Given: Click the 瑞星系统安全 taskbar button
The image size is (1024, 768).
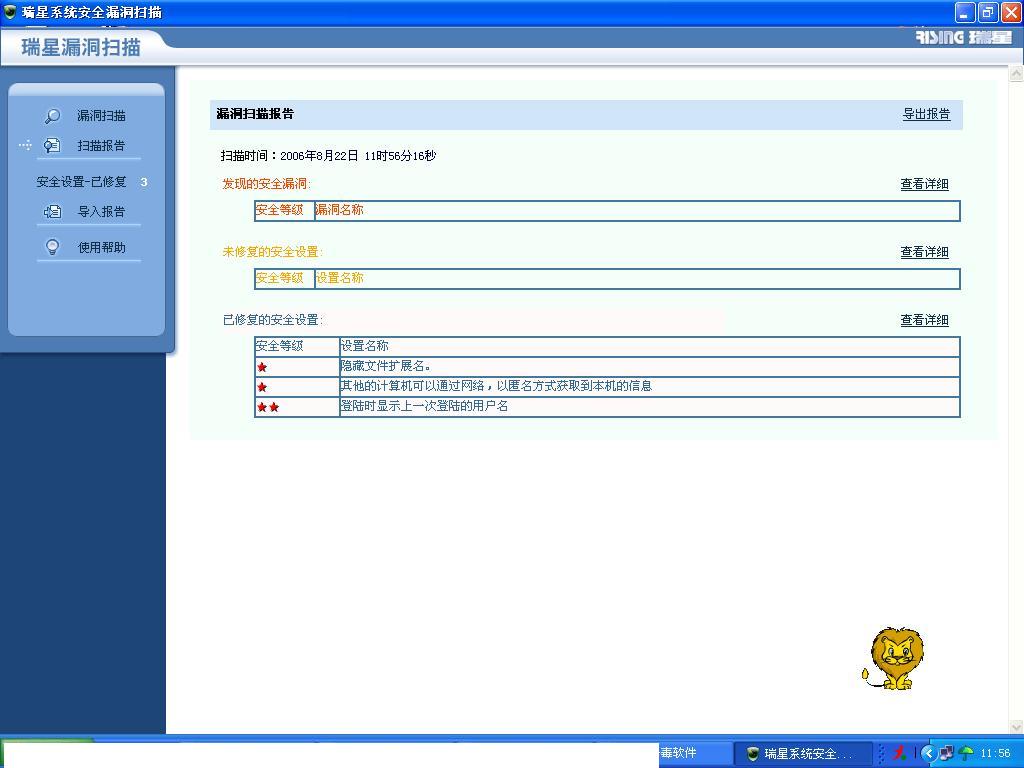Looking at the screenshot, I should 804,754.
